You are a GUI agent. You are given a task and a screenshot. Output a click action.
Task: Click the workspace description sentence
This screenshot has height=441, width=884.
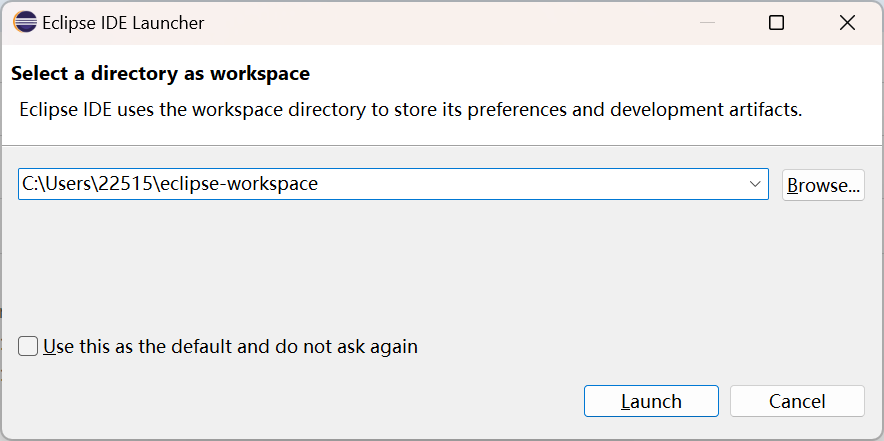(x=410, y=109)
